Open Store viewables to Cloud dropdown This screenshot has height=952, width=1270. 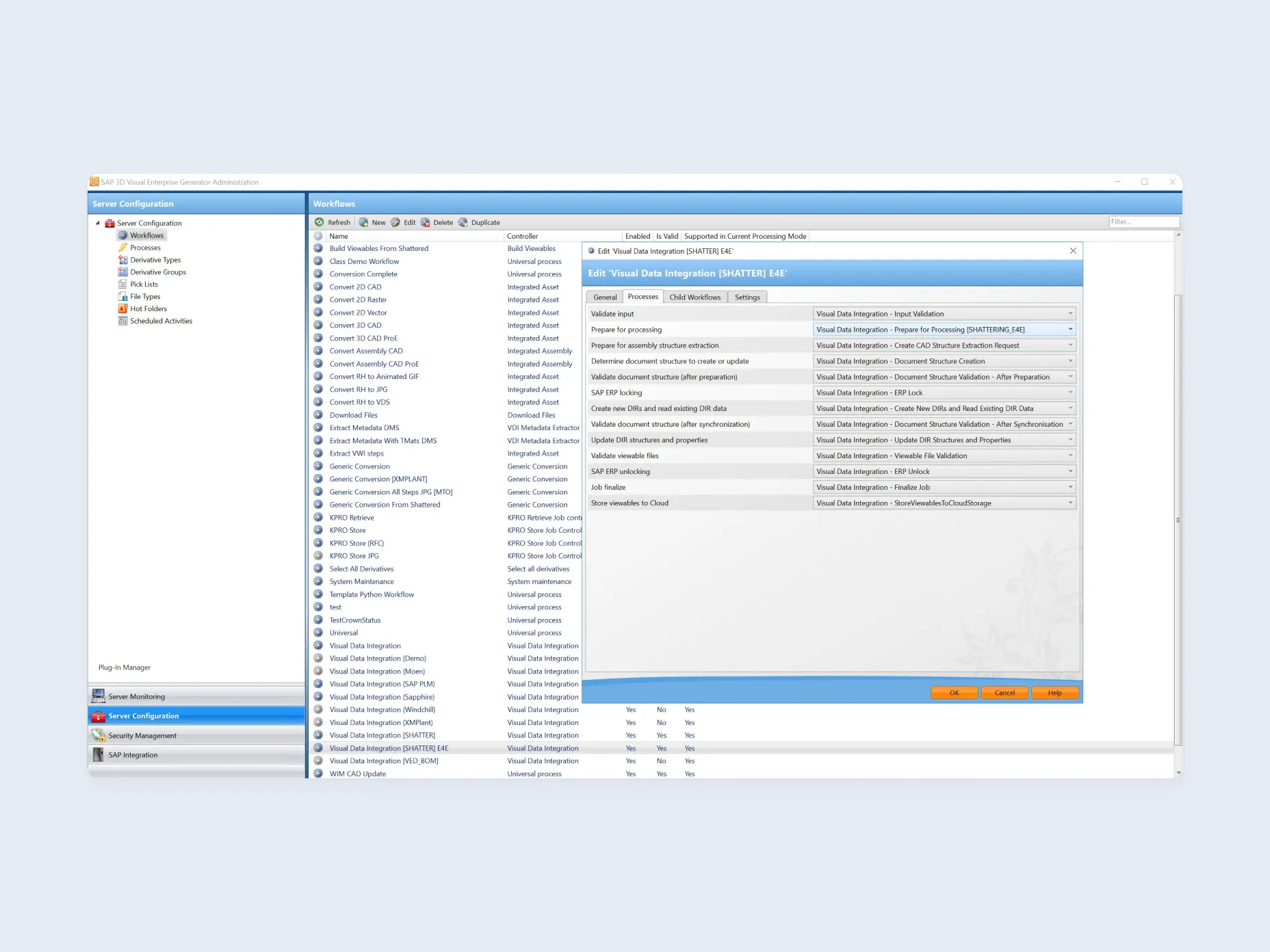944,503
